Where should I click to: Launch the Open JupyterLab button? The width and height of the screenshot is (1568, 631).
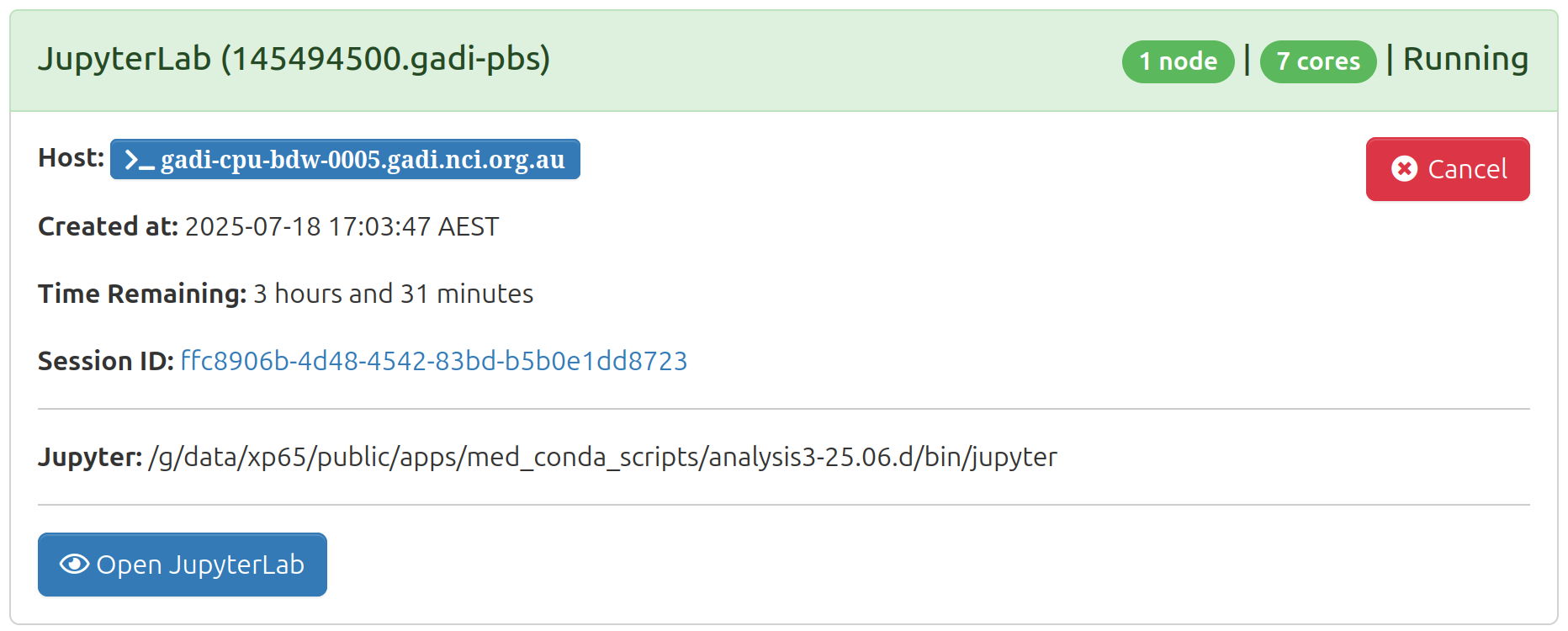tap(183, 565)
